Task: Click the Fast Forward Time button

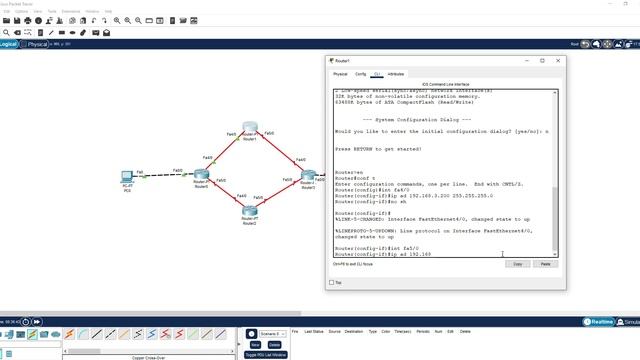Action: [37, 322]
